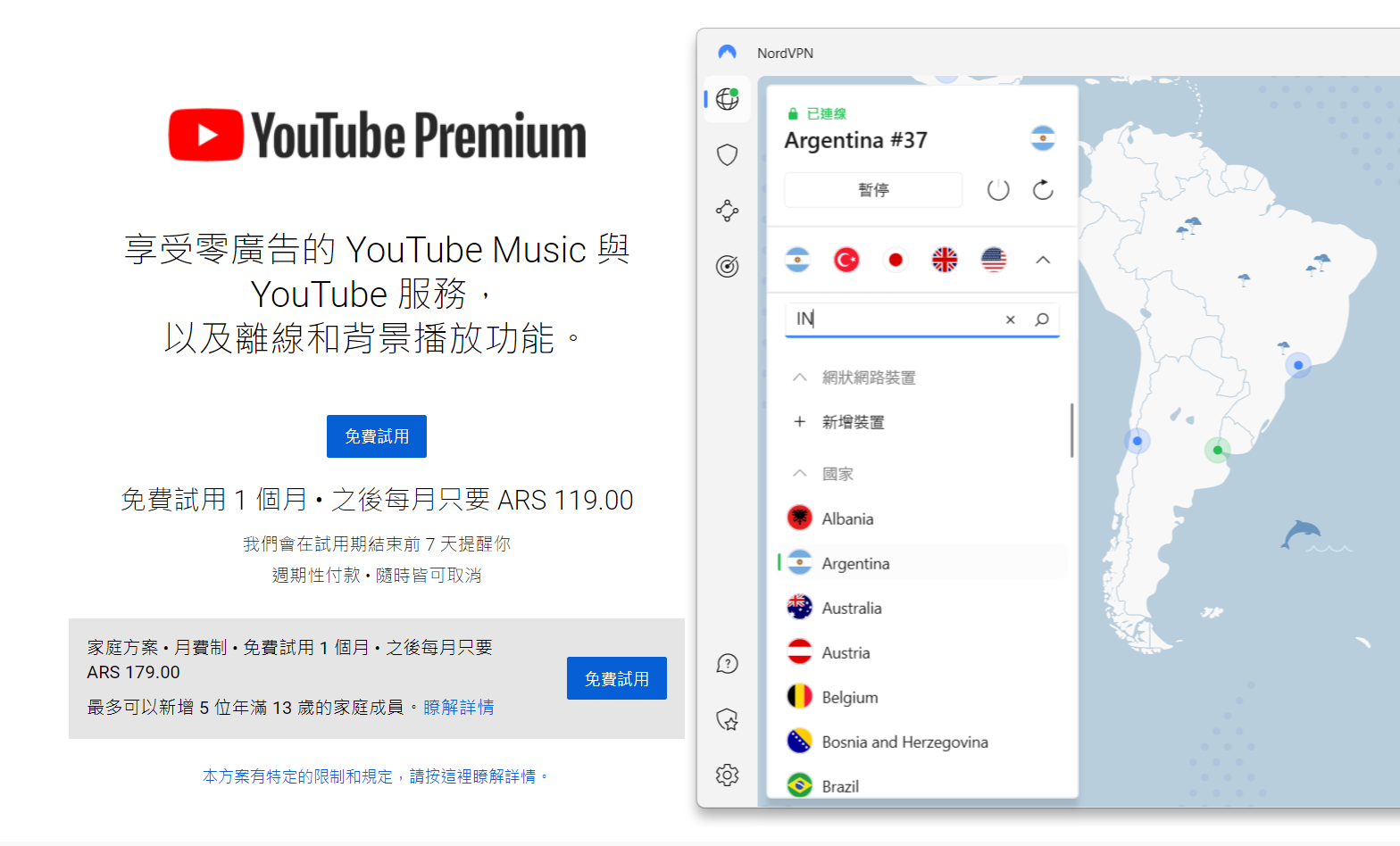The width and height of the screenshot is (1400, 846).
Task: Click the 暫停 pause button
Action: point(872,190)
